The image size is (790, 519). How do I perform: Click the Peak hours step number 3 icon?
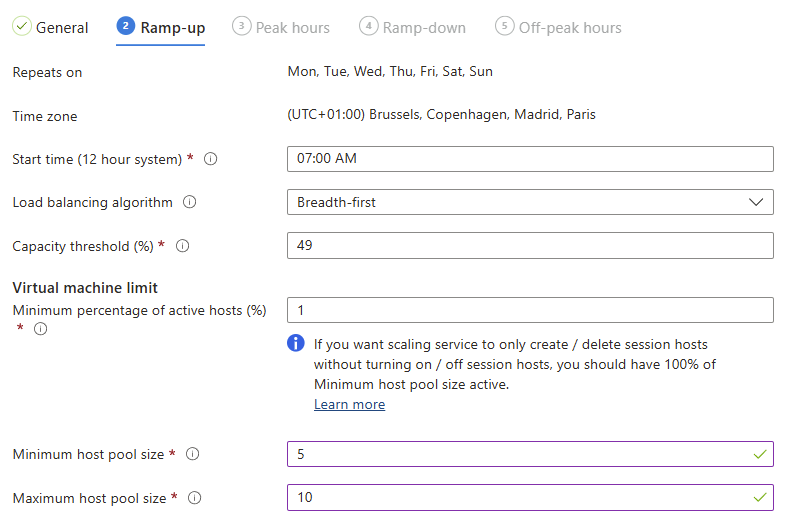pos(241,26)
